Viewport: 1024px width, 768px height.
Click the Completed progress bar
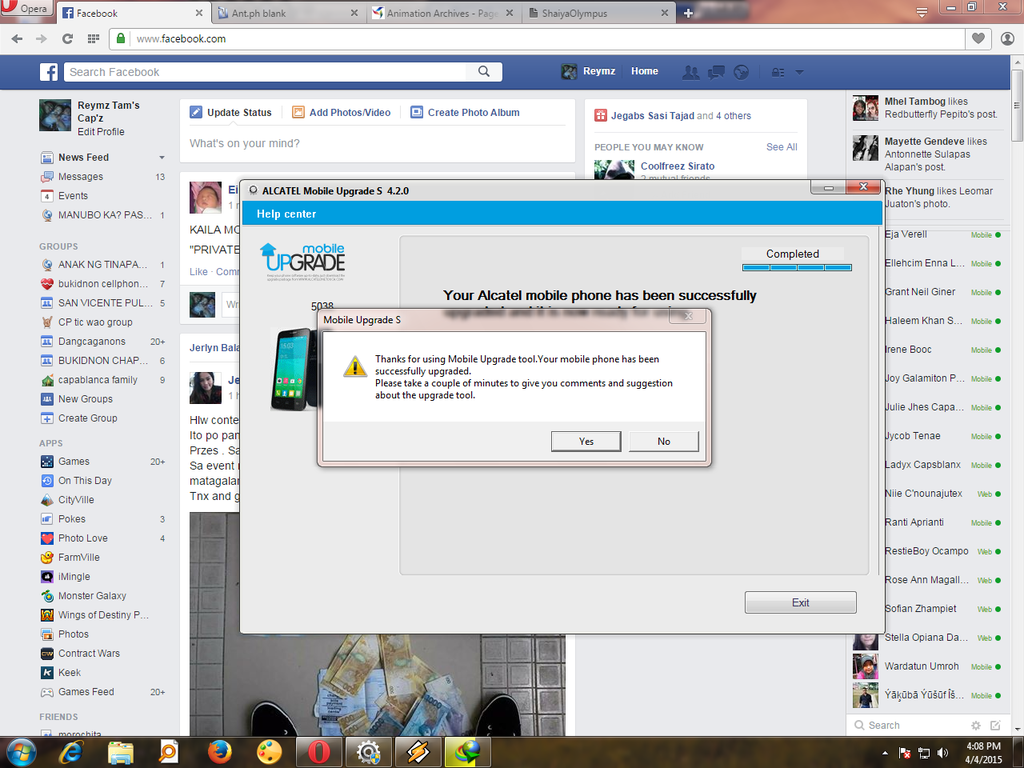click(x=796, y=267)
